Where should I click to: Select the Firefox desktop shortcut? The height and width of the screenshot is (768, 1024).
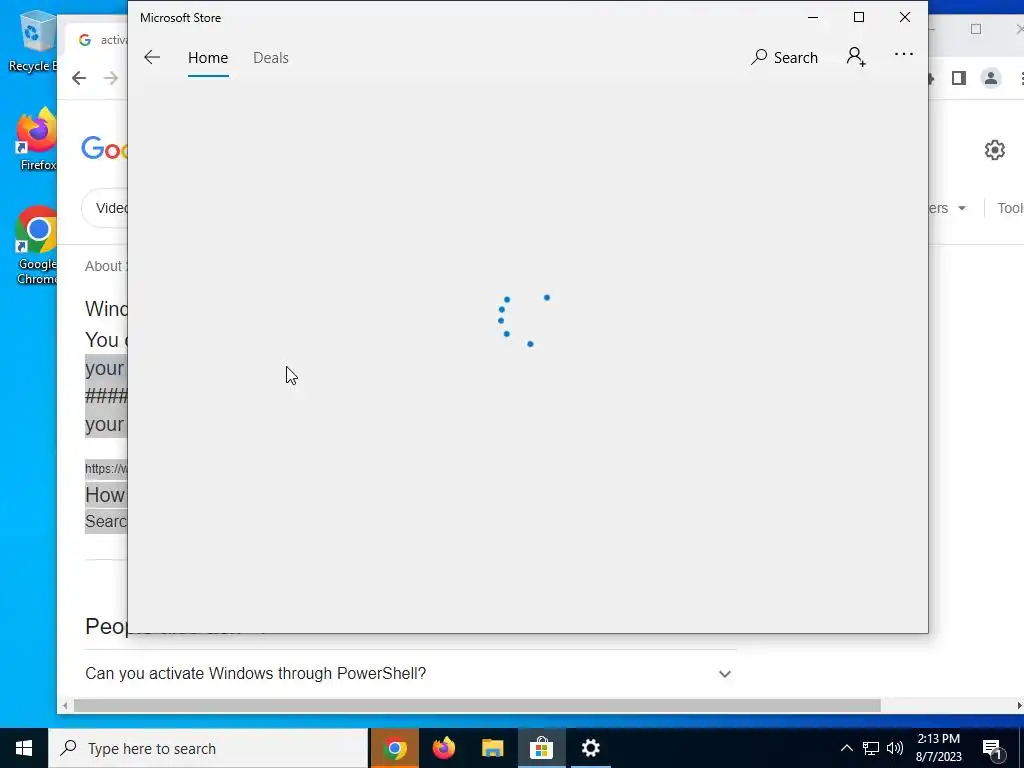coord(37,140)
